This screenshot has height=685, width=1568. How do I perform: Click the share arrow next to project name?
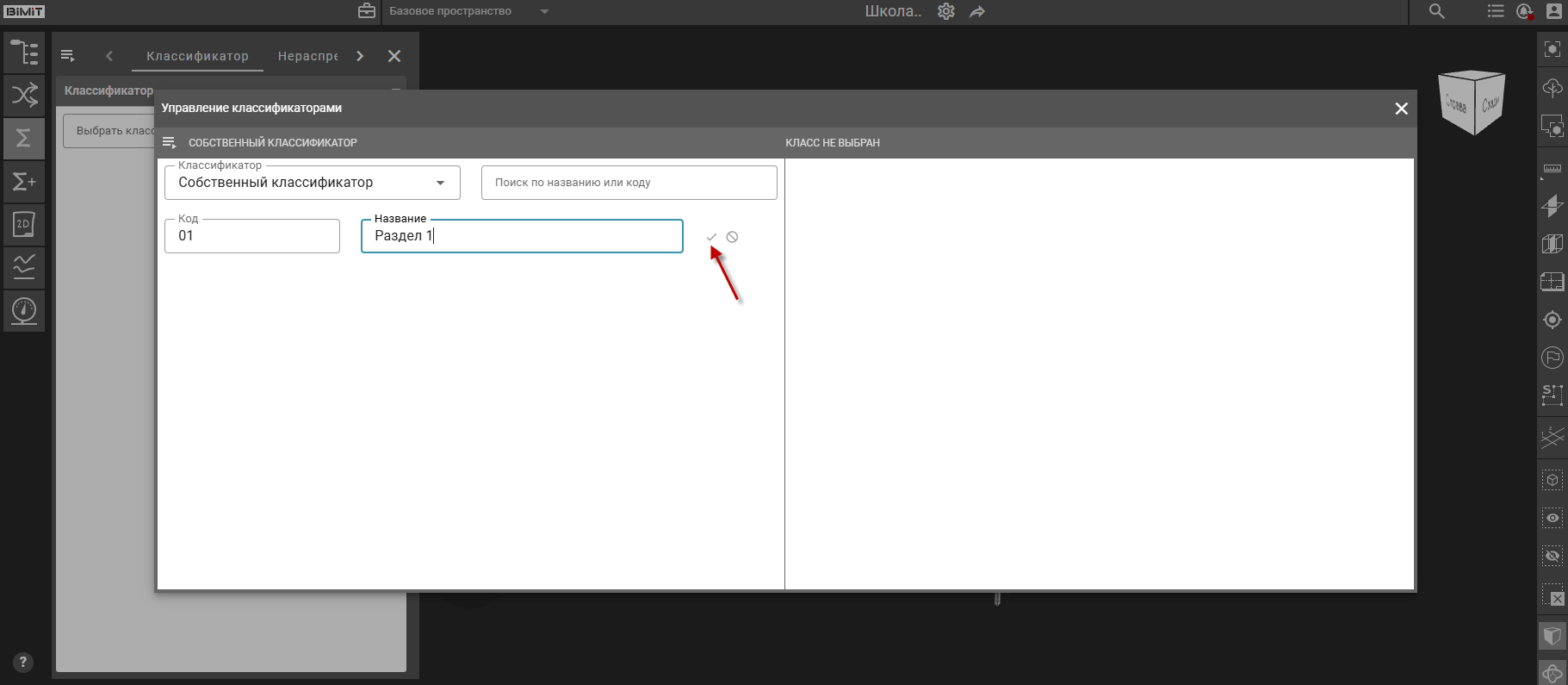tap(977, 12)
